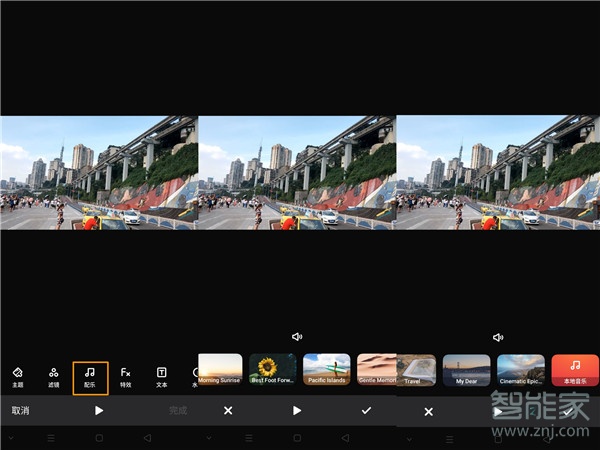Toggle speaker icon above Cinematic Epic track
600x450 pixels.
coord(498,337)
